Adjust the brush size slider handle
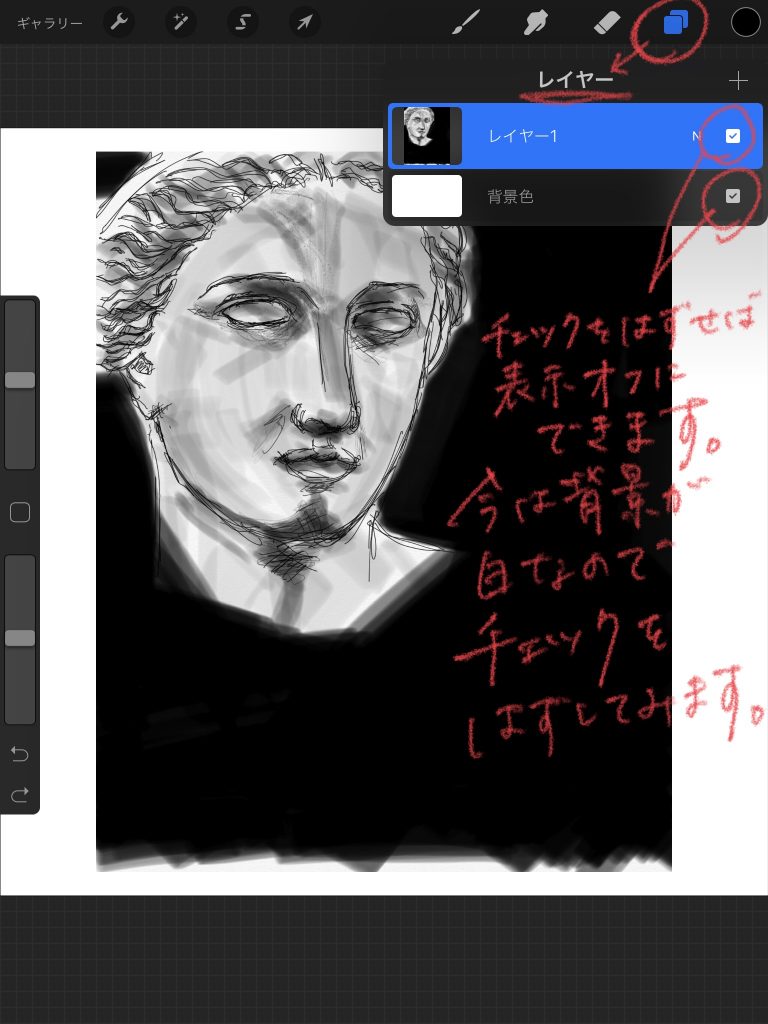The width and height of the screenshot is (768, 1024). [x=20, y=380]
